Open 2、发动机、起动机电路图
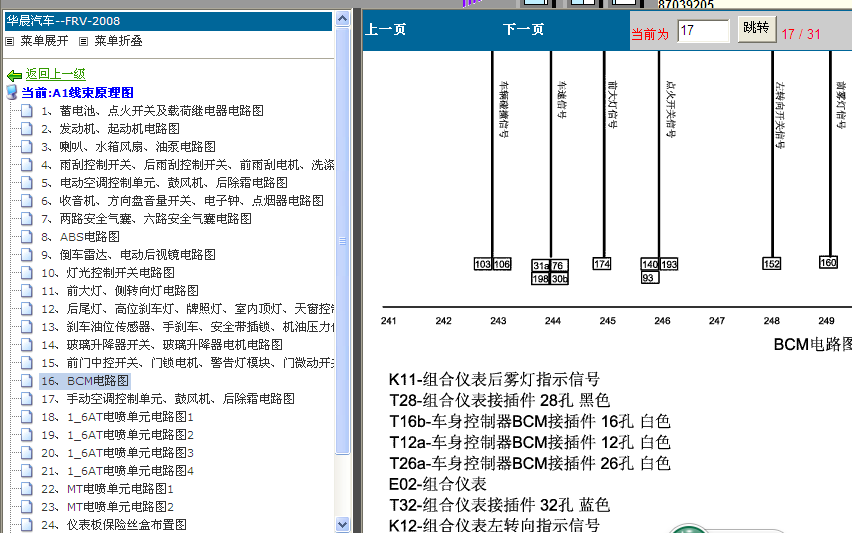The width and height of the screenshot is (852, 533). pos(110,129)
